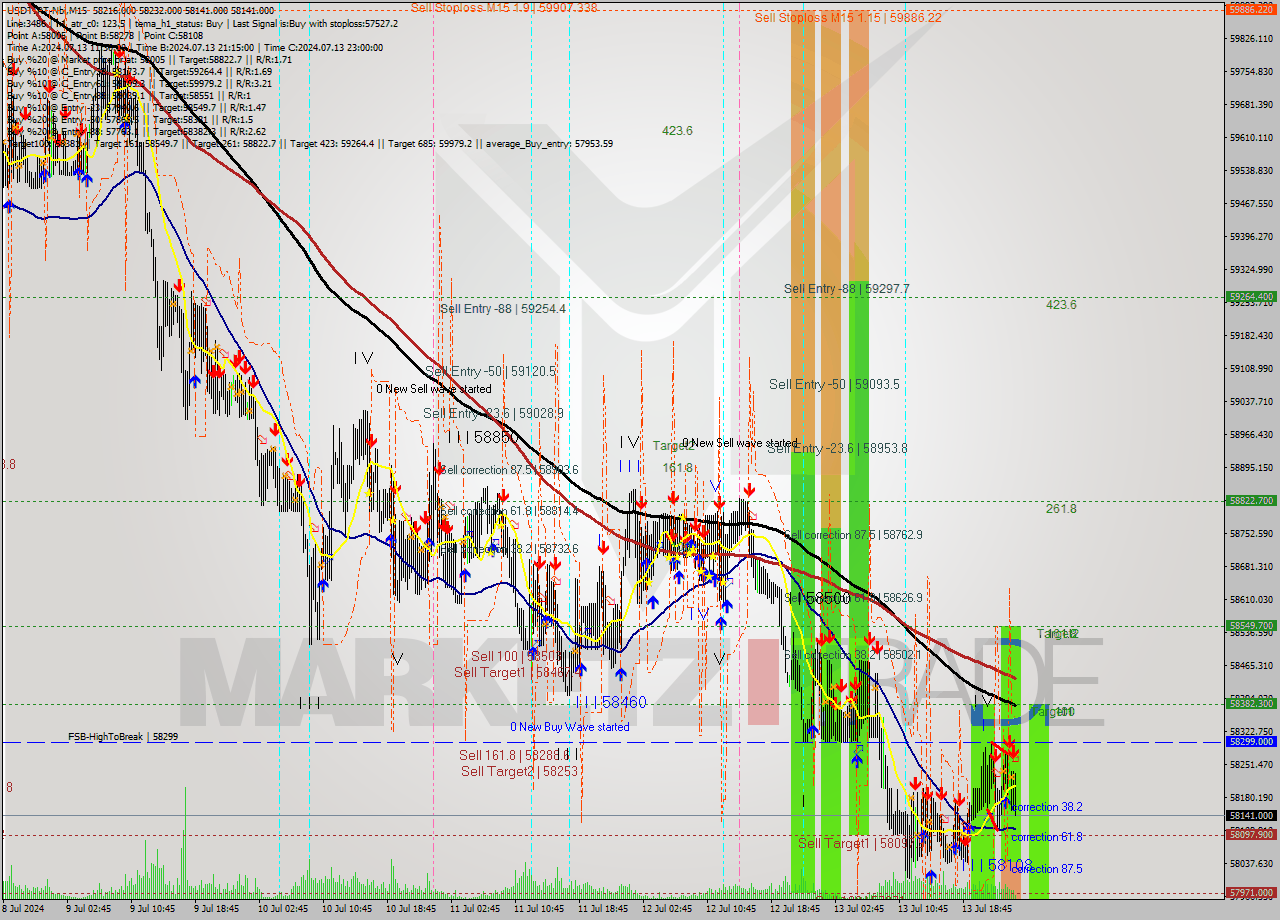The width and height of the screenshot is (1280, 920).
Task: Click the 10 Jul 18:45 time axis label
Action: pyautogui.click(x=410, y=909)
